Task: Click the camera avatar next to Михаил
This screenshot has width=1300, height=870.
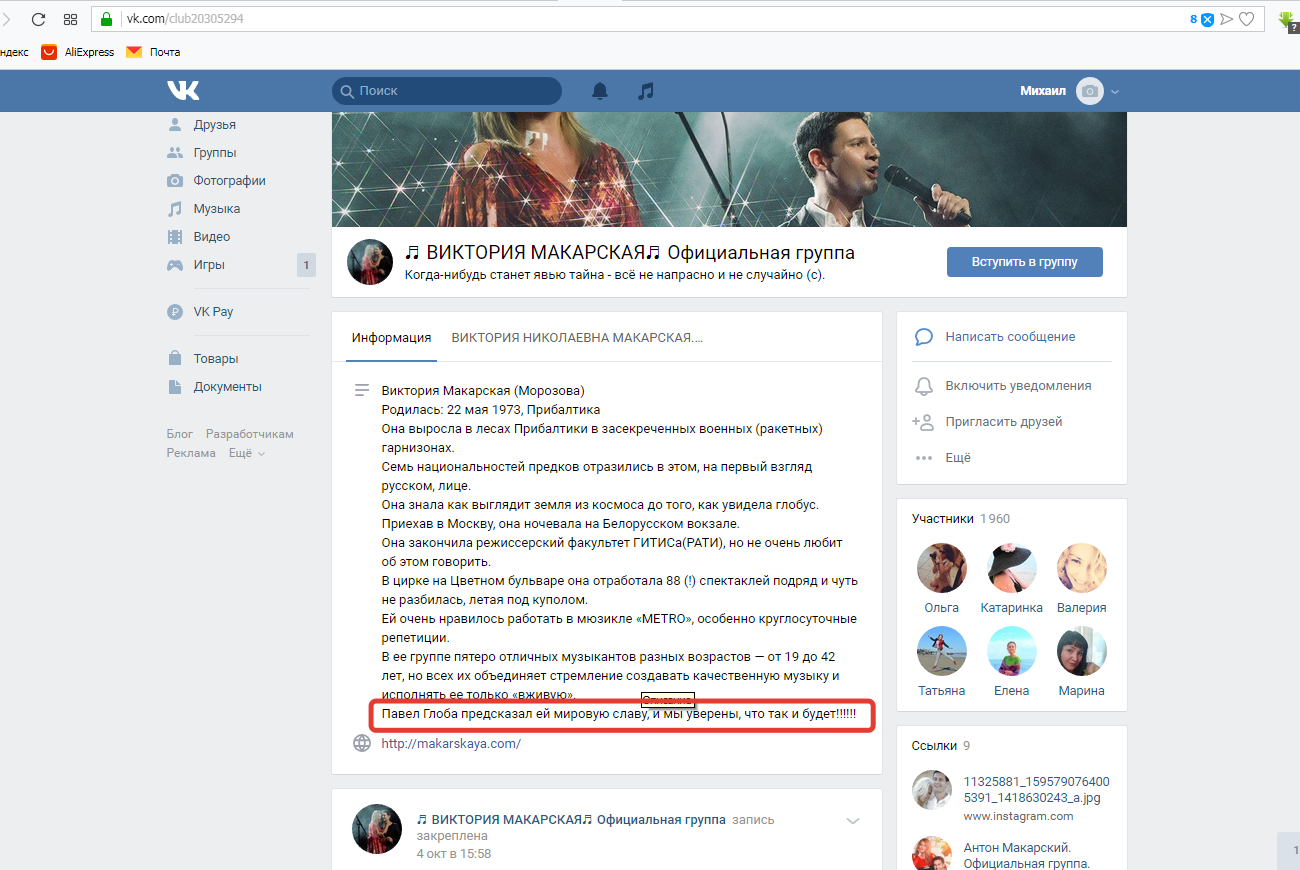Action: click(x=1090, y=91)
